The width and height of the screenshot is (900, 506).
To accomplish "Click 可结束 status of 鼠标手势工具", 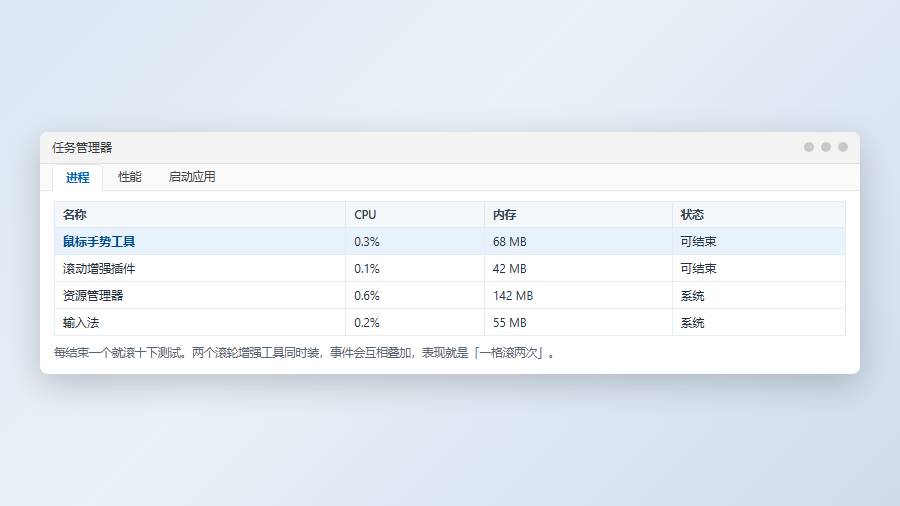I will pyautogui.click(x=698, y=242).
